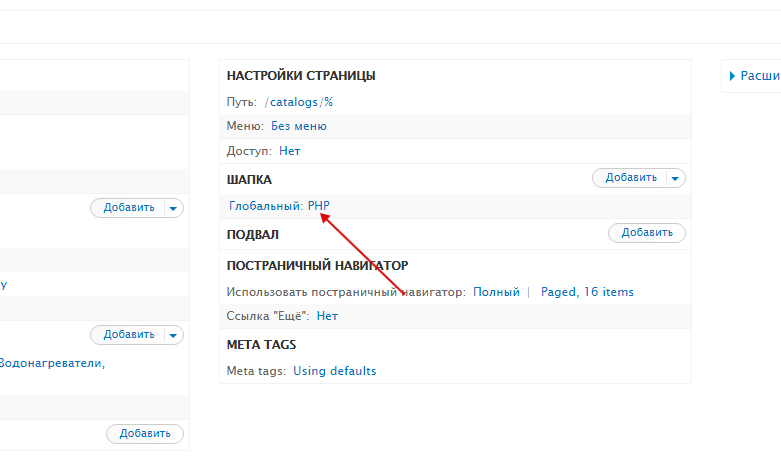Screen dimensions: 781x476
Task: Open the /catalogs/% path setting link
Action: pyautogui.click(x=299, y=102)
